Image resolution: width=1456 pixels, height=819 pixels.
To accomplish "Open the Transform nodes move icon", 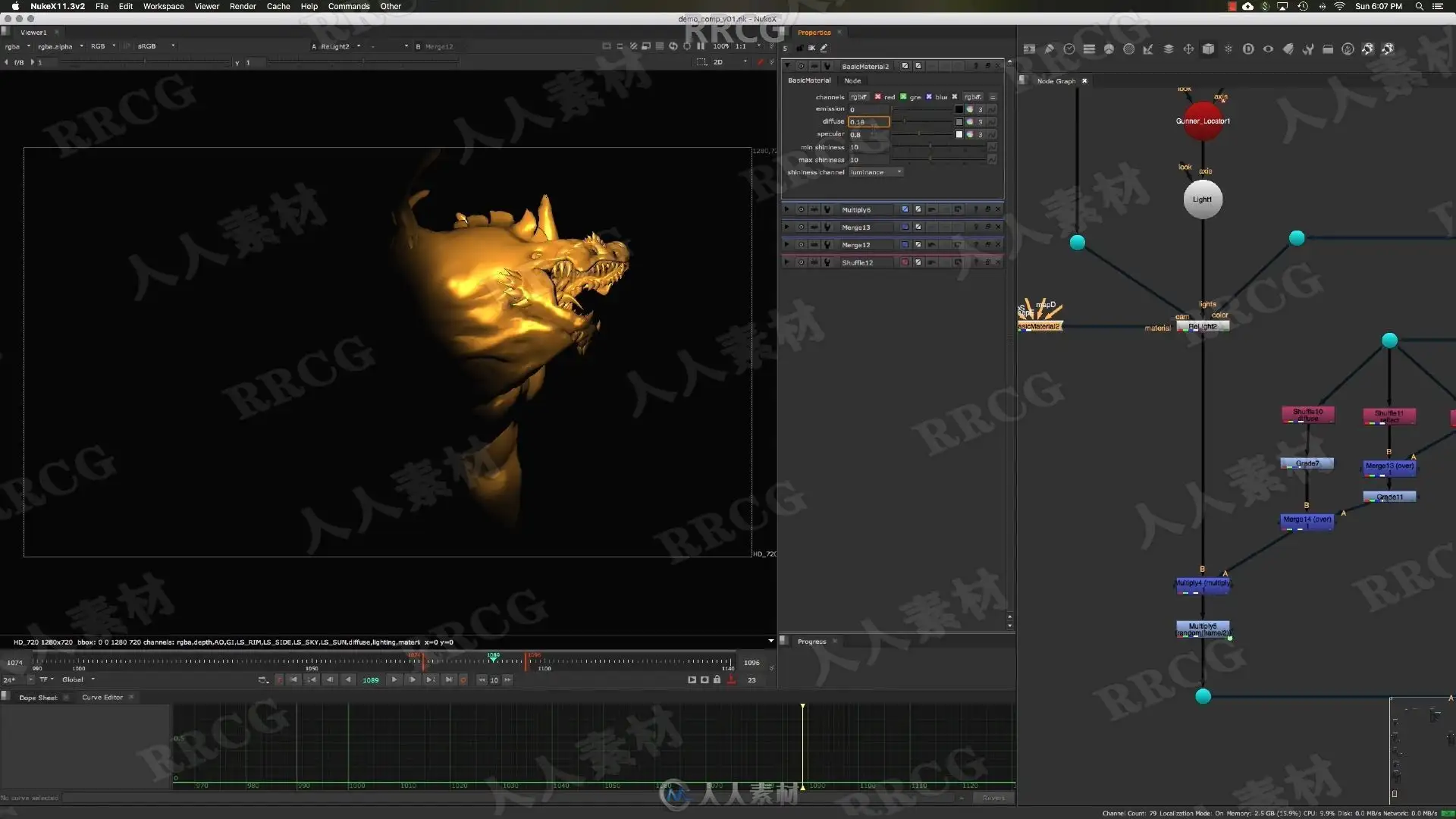I will coord(1188,49).
